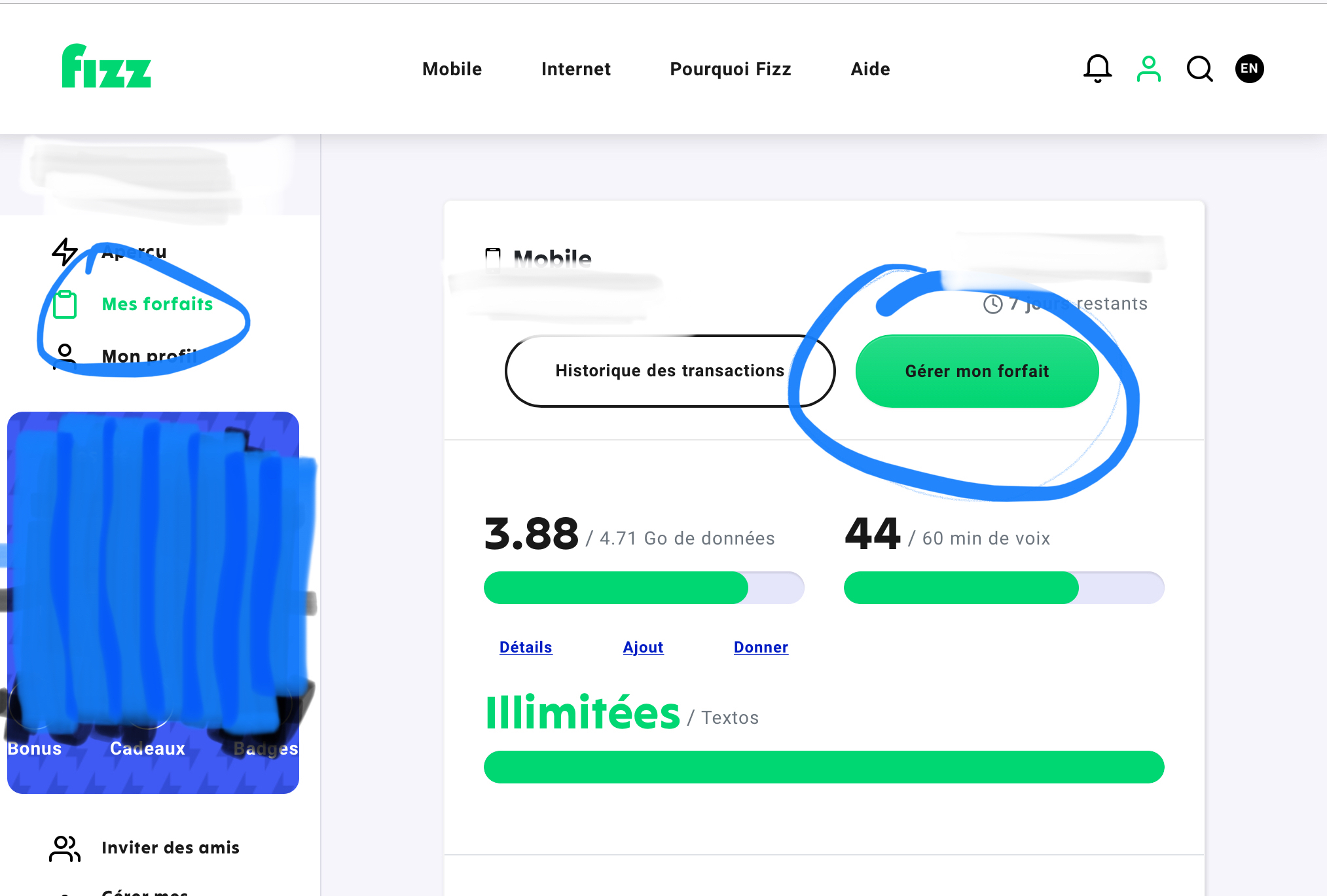
Task: Open the account user icon
Action: click(1148, 68)
